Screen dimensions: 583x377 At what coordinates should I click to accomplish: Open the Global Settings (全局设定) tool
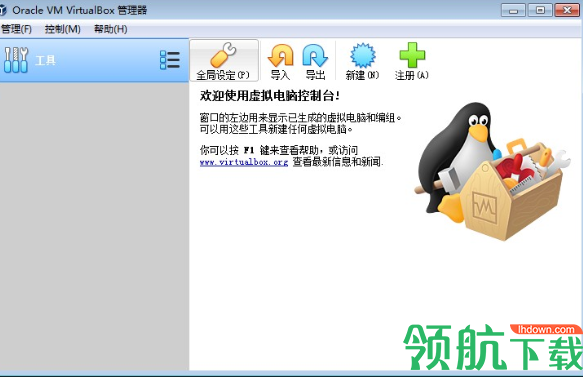pos(224,61)
